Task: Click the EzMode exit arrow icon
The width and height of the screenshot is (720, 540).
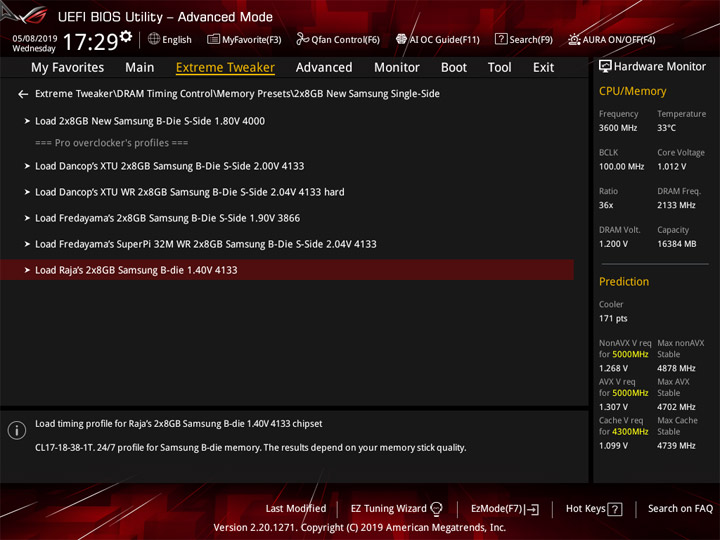Action: tap(533, 509)
